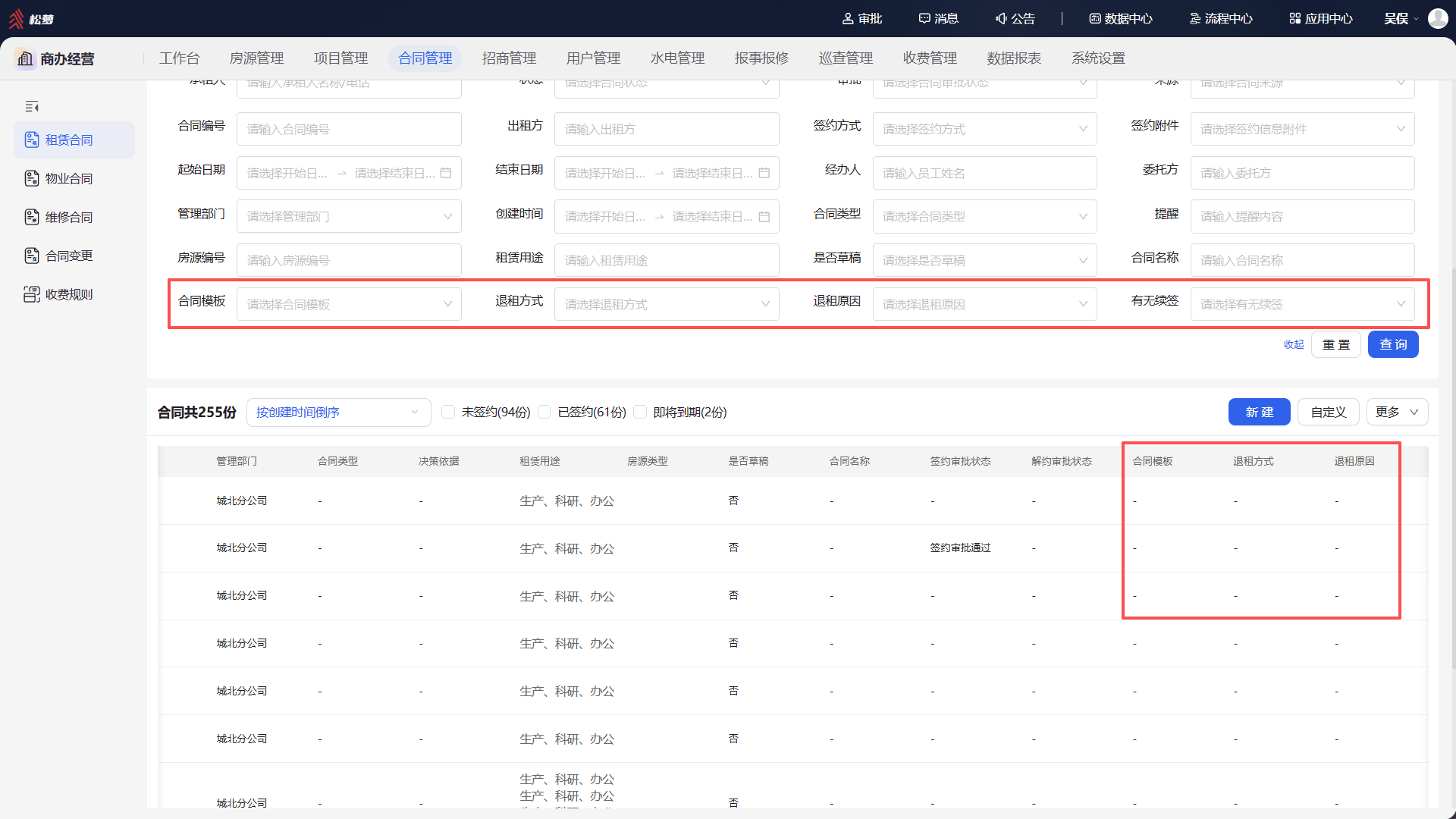This screenshot has height=819, width=1456.
Task: Click the 商办经营 building icon
Action: point(25,58)
